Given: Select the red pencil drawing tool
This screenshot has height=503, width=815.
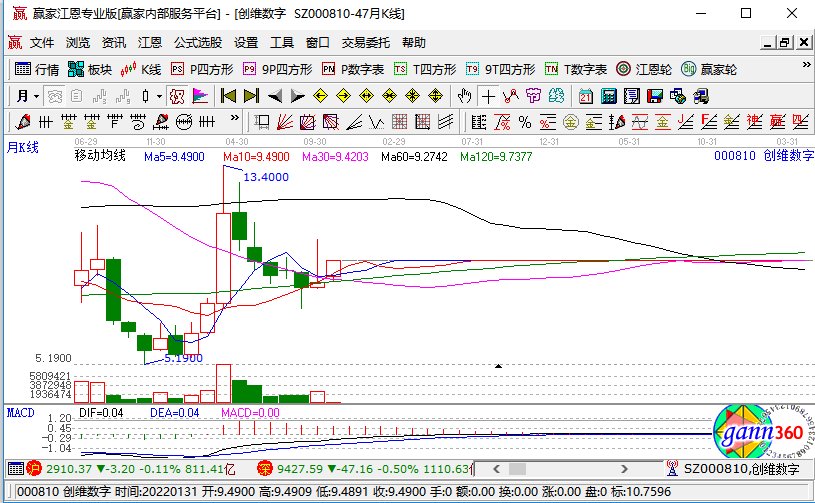Looking at the screenshot, I should (x=23, y=122).
